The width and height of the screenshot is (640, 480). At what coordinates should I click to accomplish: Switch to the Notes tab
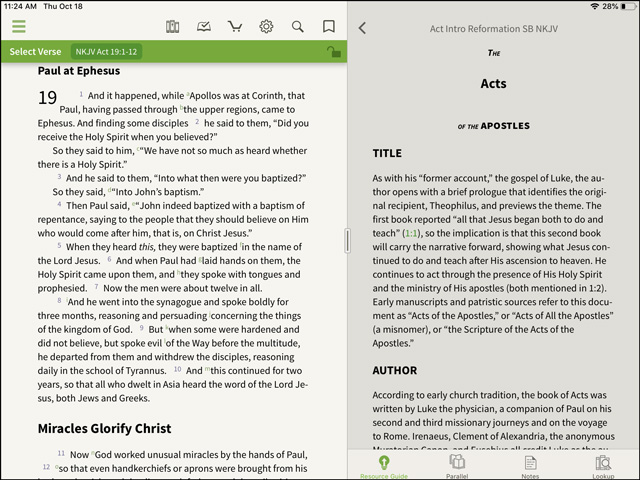click(530, 467)
